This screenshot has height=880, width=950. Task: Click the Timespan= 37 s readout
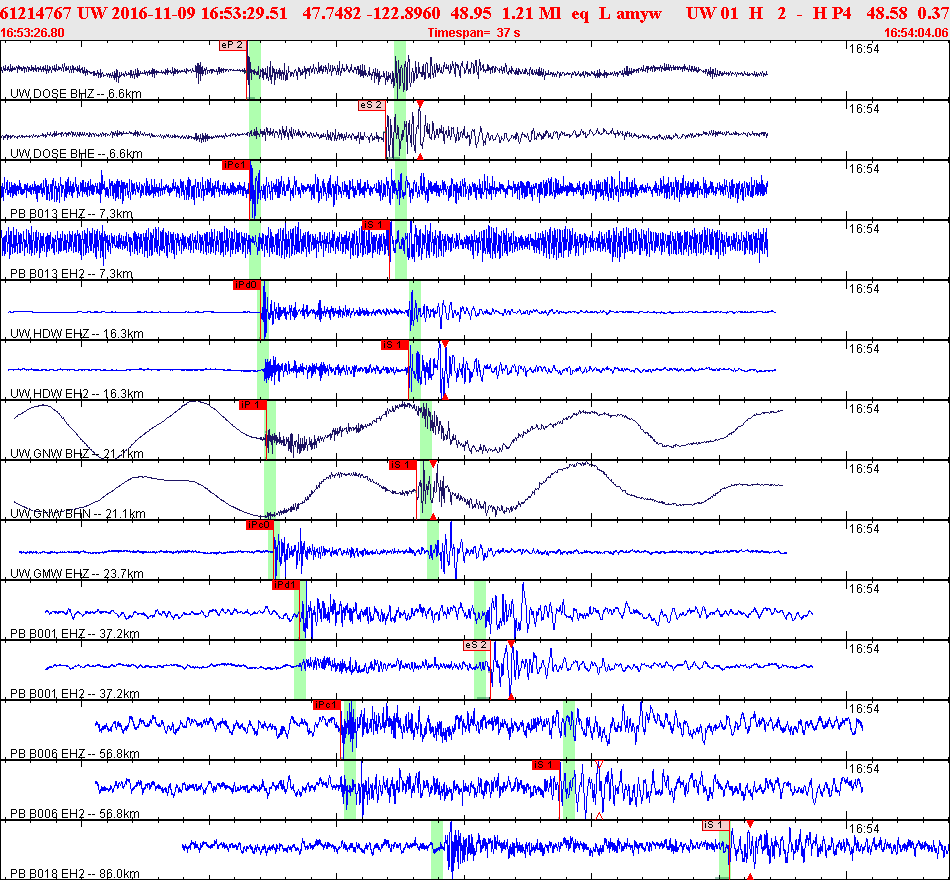tap(474, 33)
